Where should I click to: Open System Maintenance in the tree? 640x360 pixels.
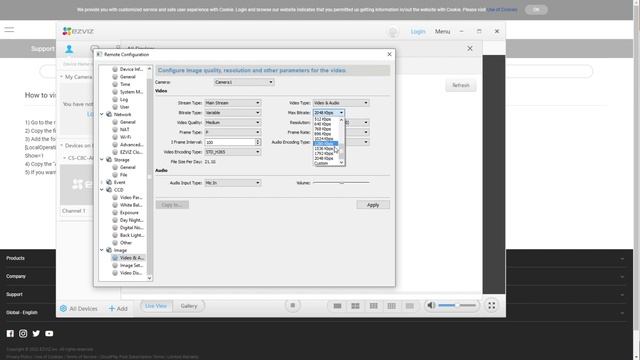[131, 92]
